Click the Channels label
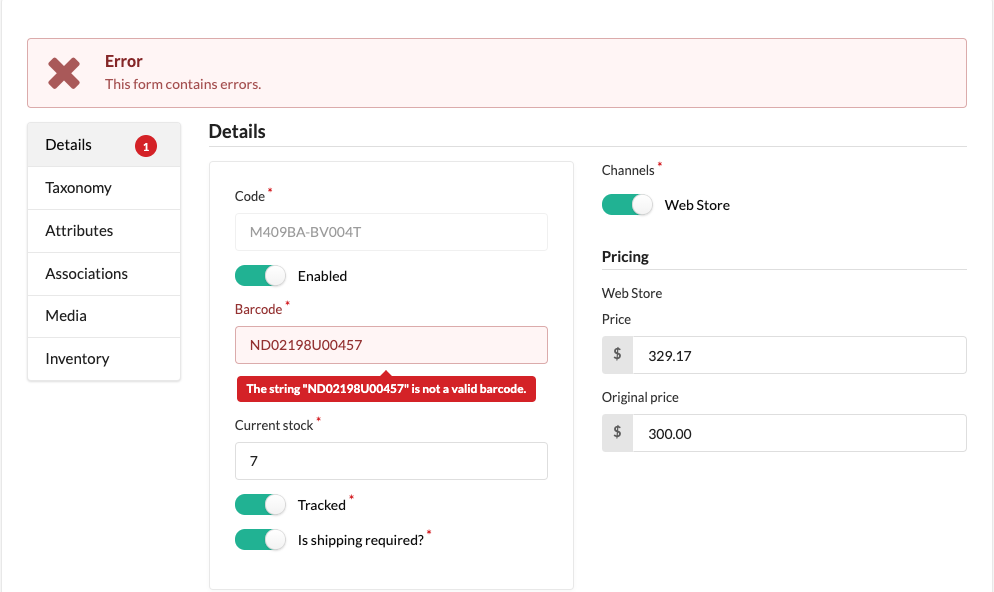The image size is (994, 592). point(628,171)
